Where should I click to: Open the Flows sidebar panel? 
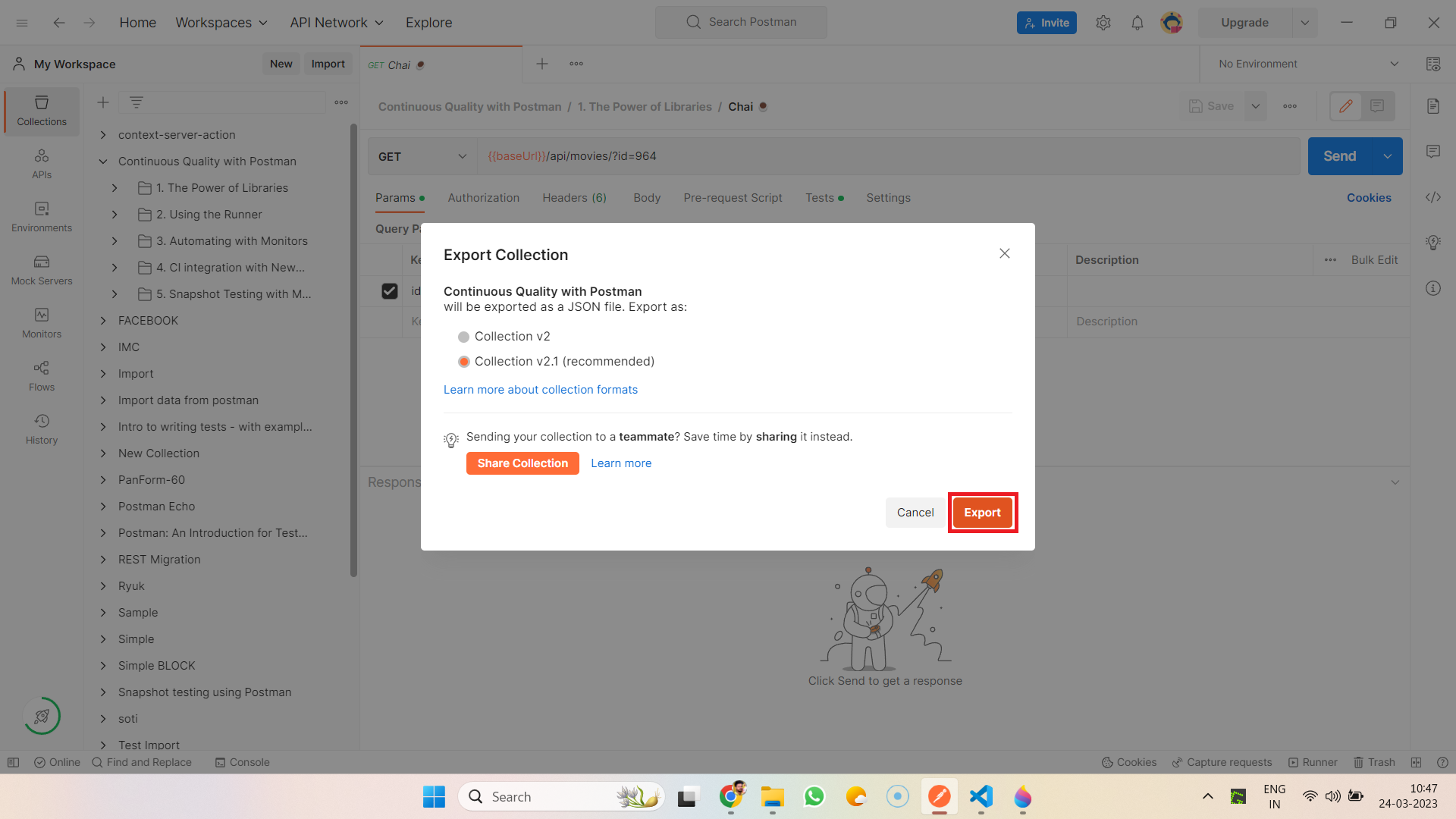(x=42, y=376)
